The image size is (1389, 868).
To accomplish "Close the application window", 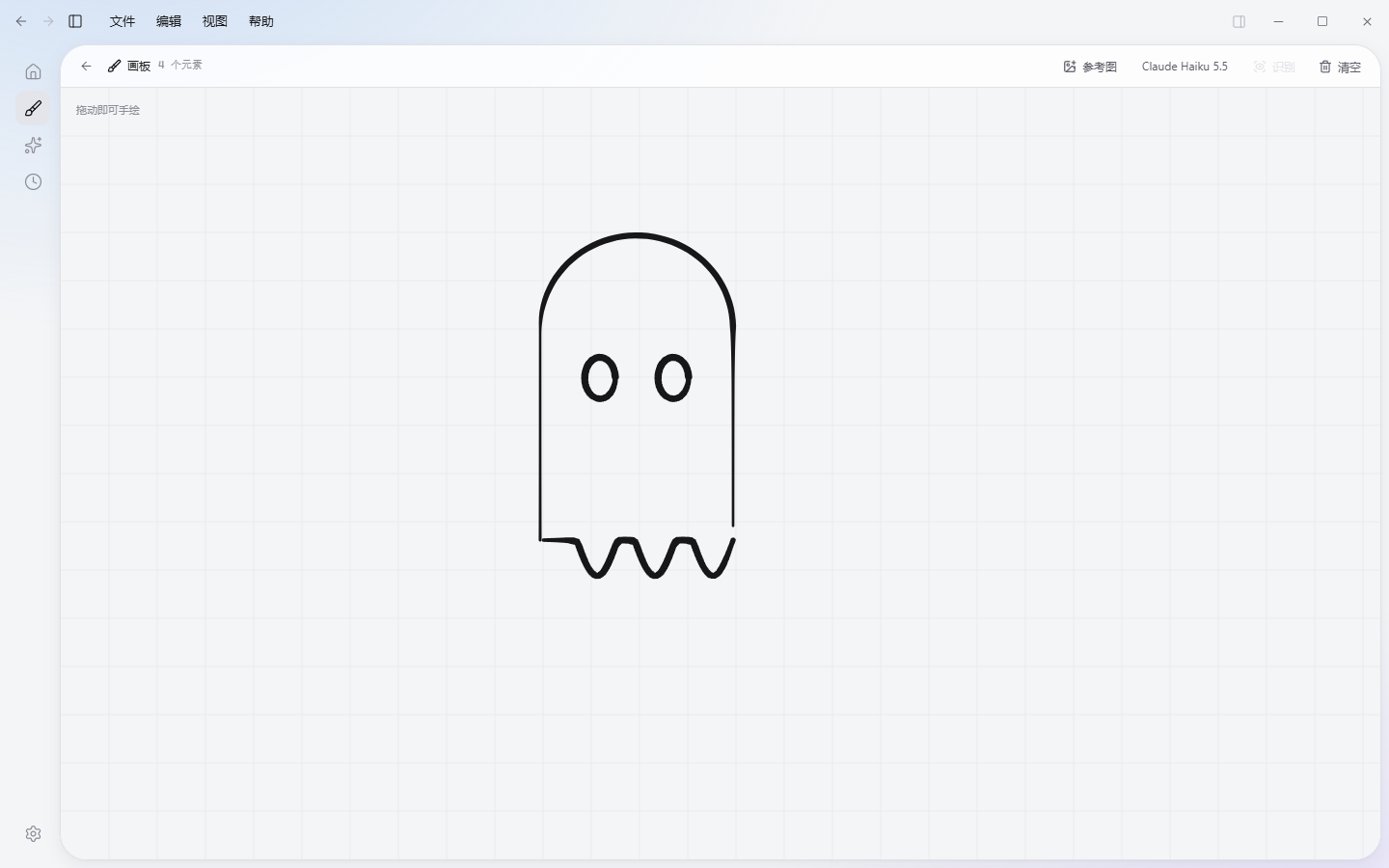I will click(1367, 21).
